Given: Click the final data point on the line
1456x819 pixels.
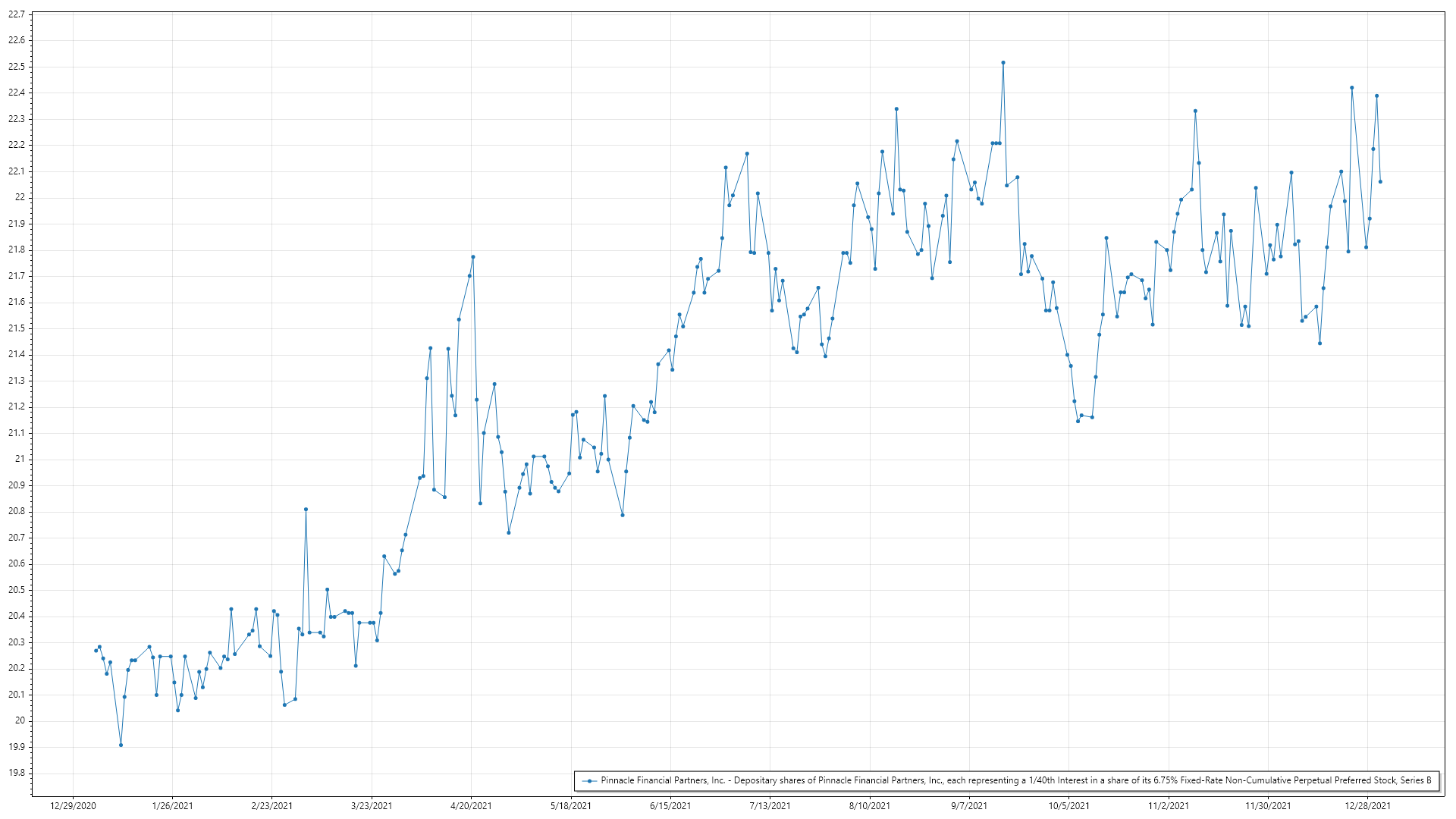Looking at the screenshot, I should (x=1380, y=182).
